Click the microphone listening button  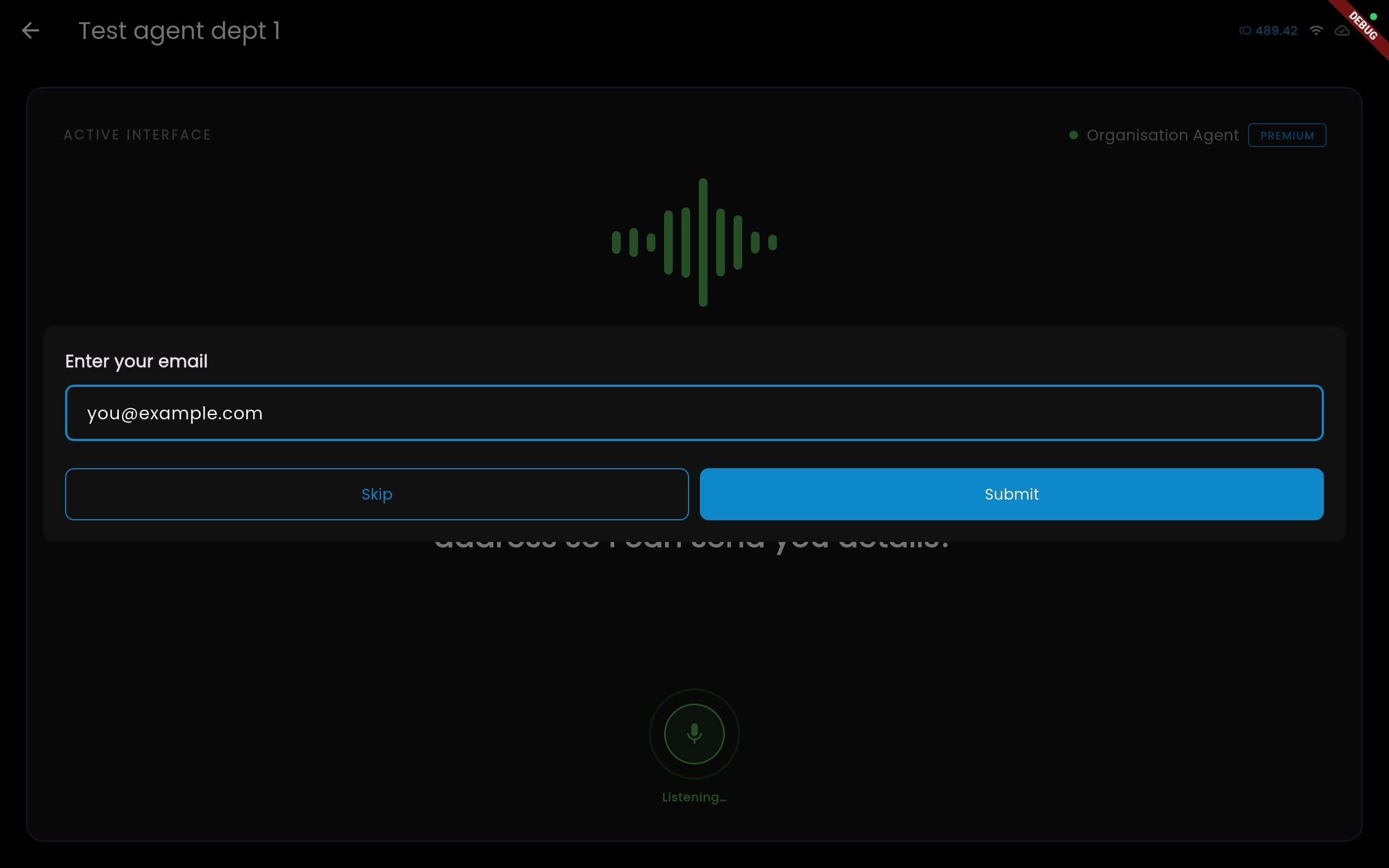[x=694, y=733]
